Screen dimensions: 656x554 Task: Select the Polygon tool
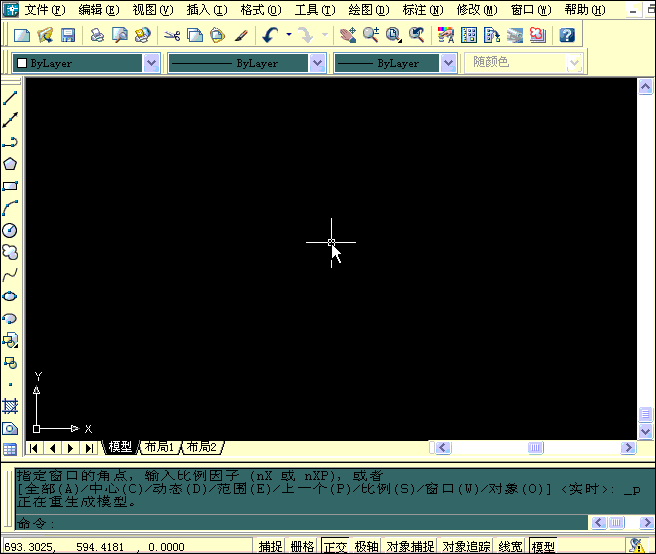(10, 164)
